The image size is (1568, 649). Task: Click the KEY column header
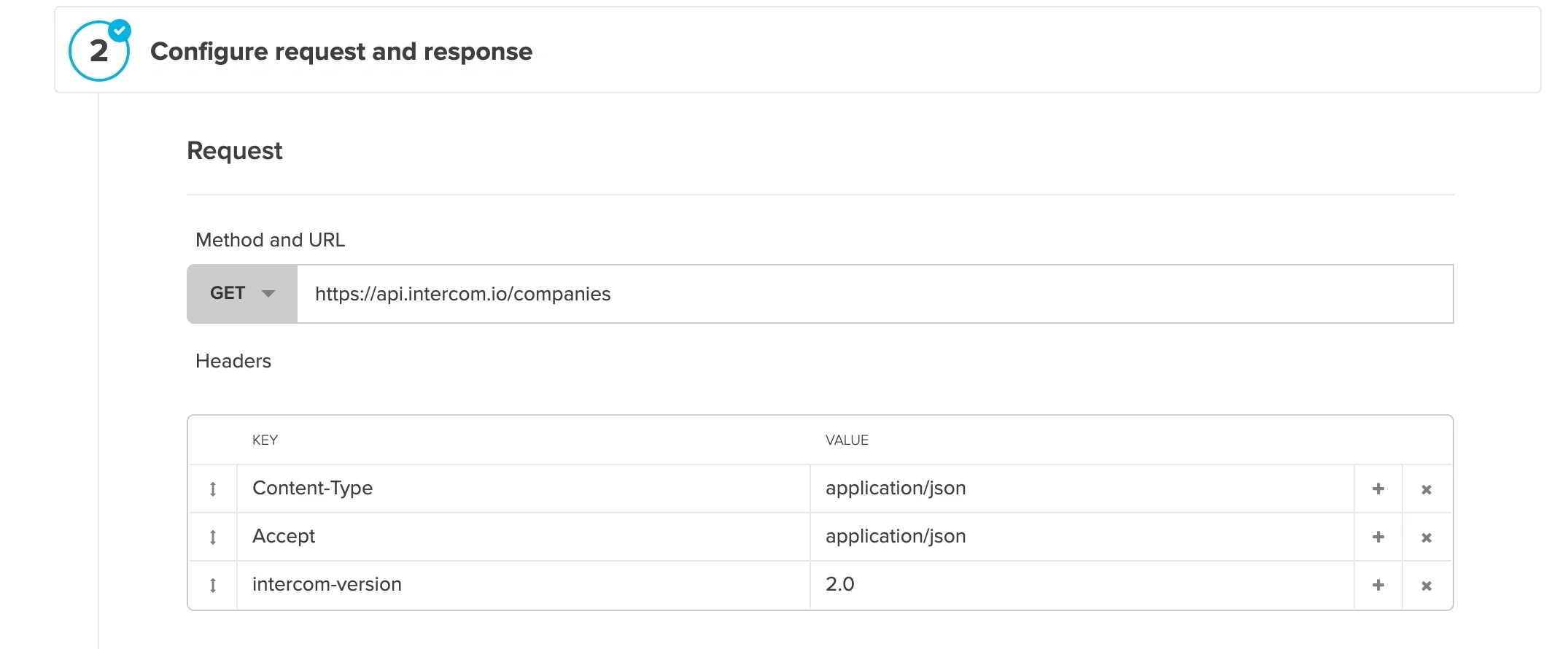(x=265, y=440)
